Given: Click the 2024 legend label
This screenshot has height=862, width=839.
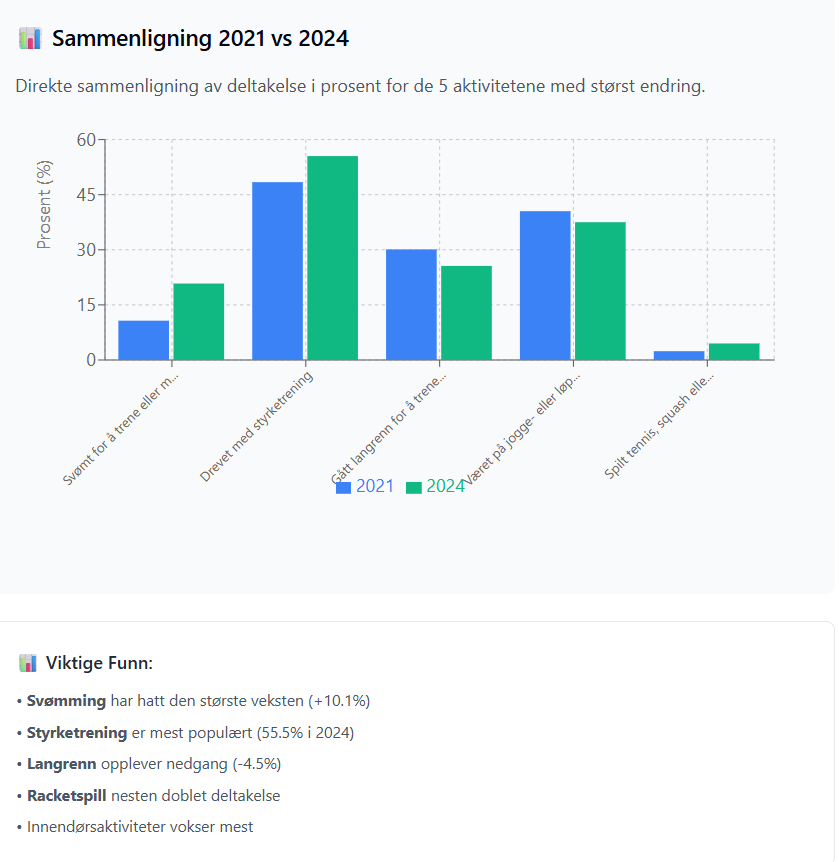Looking at the screenshot, I should pyautogui.click(x=445, y=487).
